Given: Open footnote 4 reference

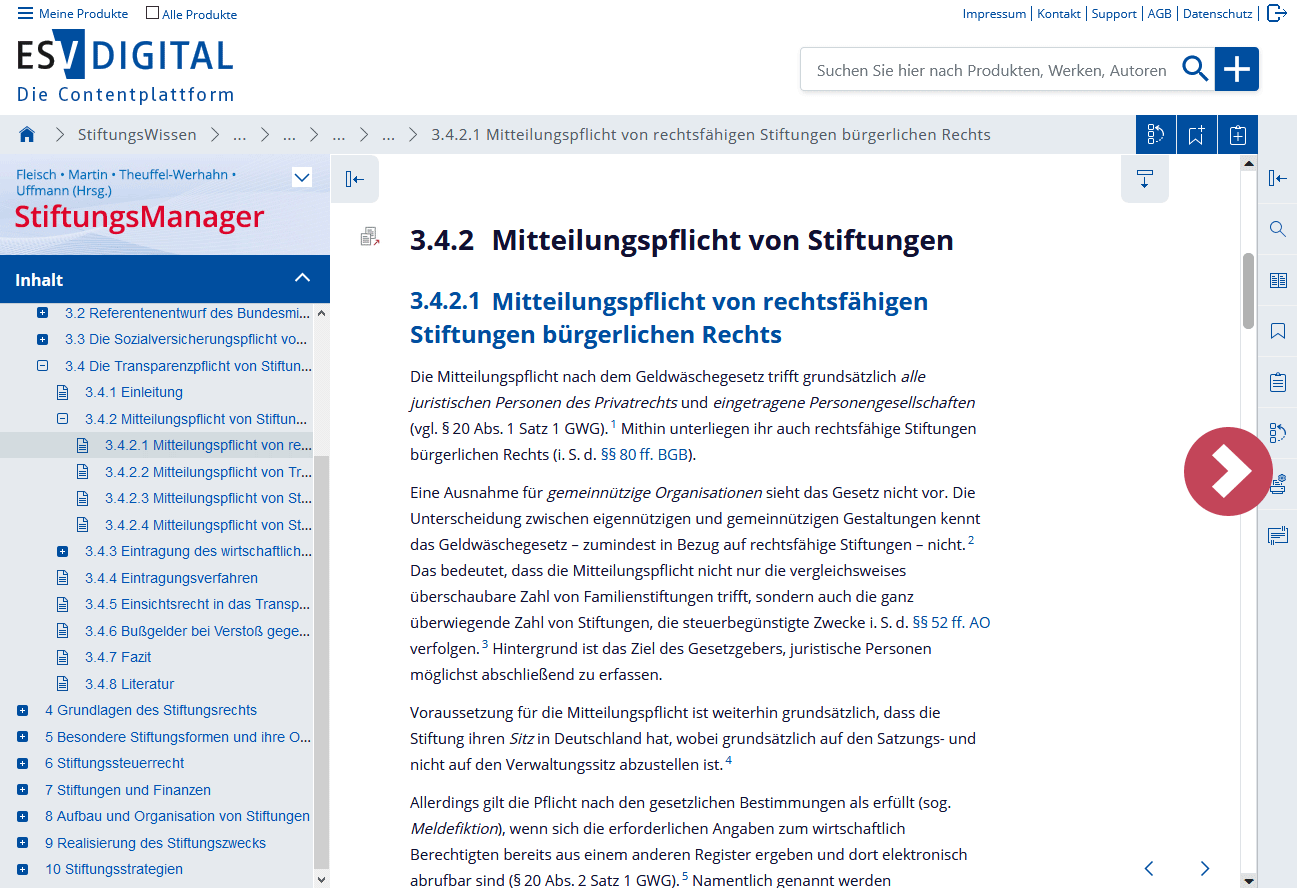Looking at the screenshot, I should (x=728, y=760).
